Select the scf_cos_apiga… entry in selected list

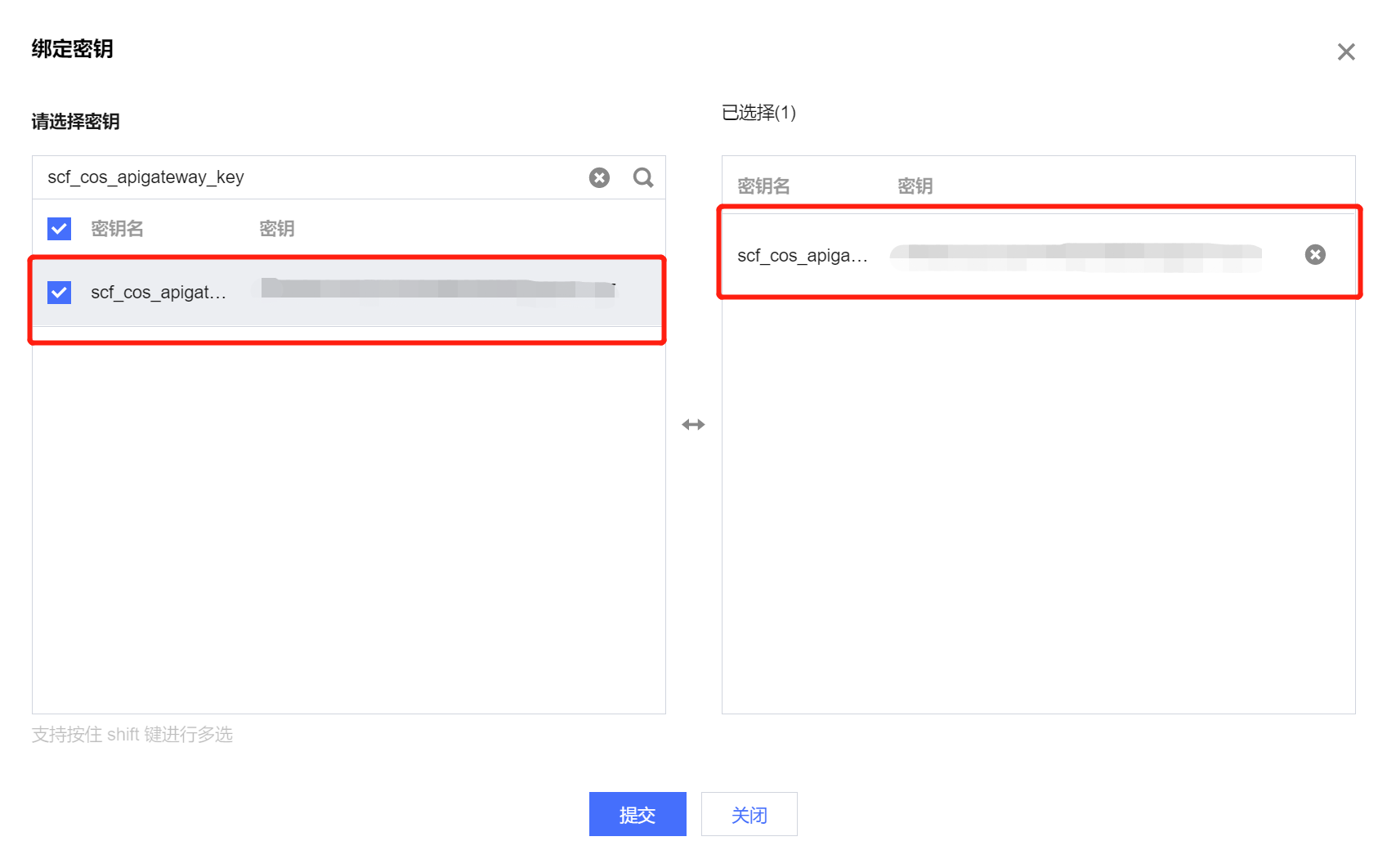tap(803, 256)
